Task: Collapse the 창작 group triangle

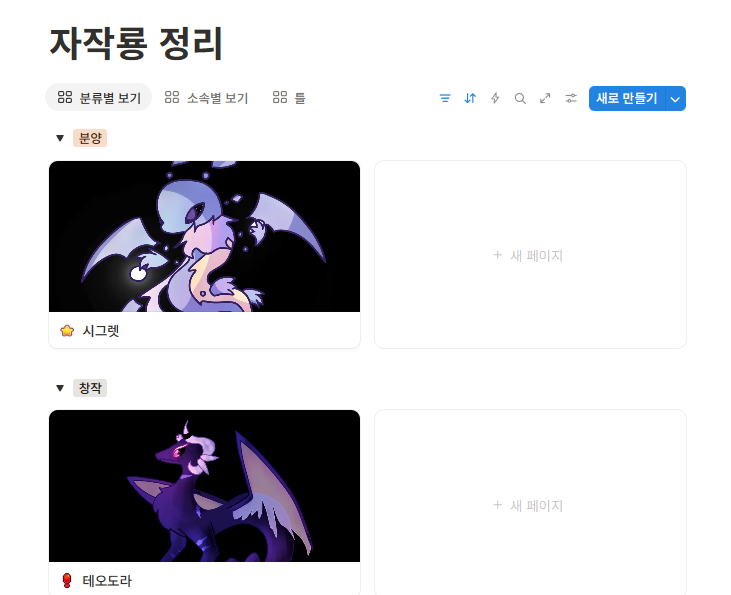Action: 60,388
